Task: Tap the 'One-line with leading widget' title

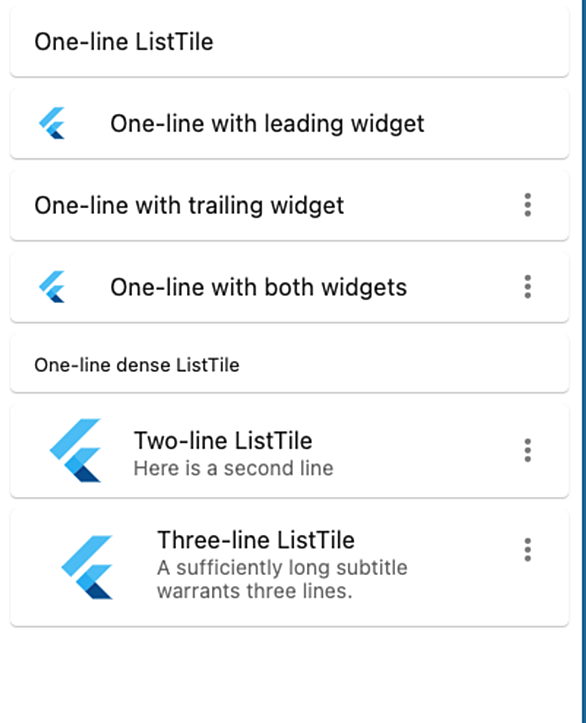Action: (x=267, y=124)
